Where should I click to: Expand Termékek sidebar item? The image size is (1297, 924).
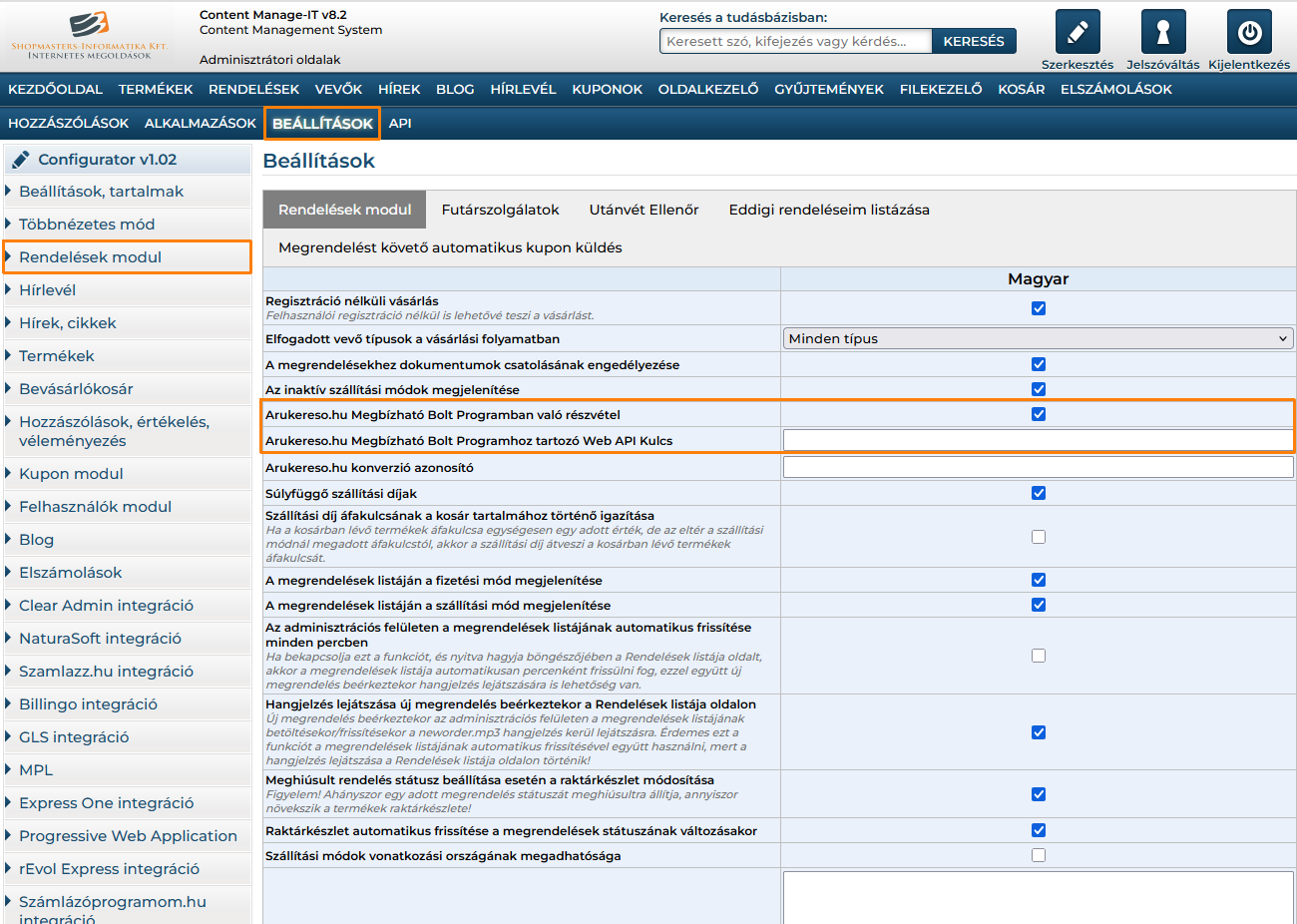pos(128,356)
